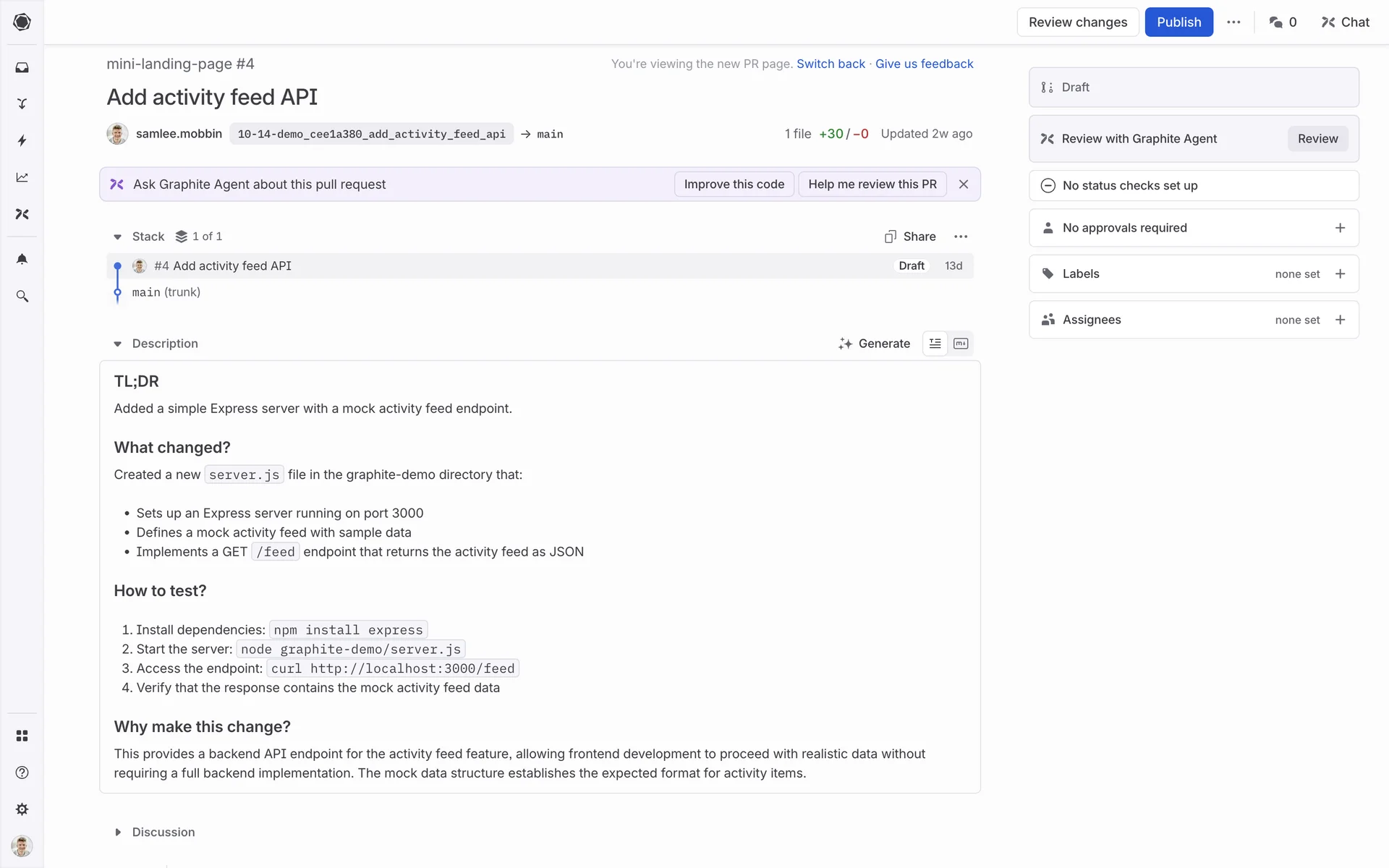Open stack options ellipsis menu
This screenshot has height=868, width=1389.
coord(961,237)
